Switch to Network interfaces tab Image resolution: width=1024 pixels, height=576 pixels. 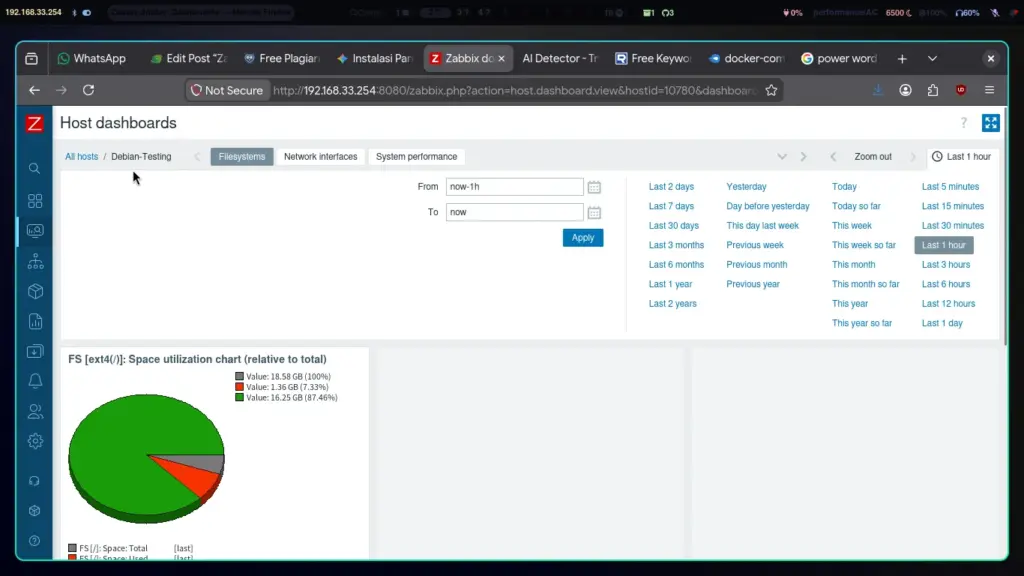320,157
